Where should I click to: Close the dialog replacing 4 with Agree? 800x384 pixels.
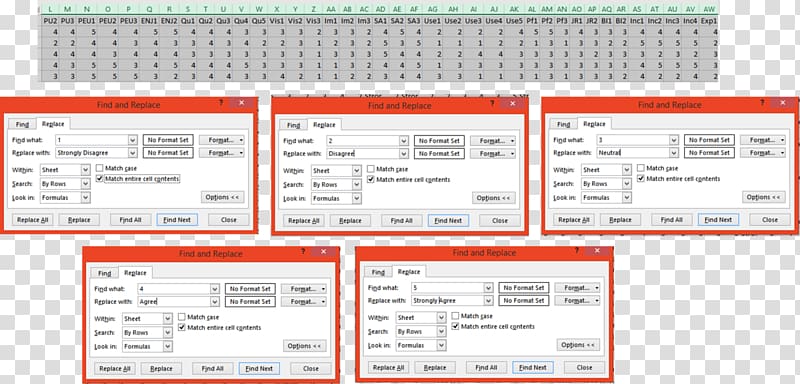[x=323, y=251]
